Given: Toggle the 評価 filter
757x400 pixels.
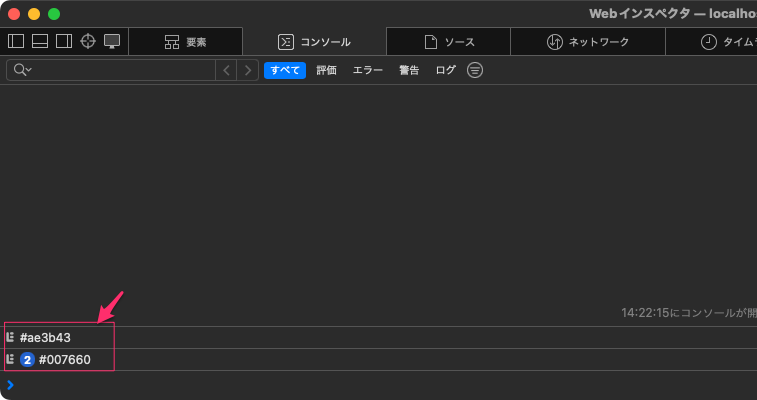Looking at the screenshot, I should (x=326, y=70).
